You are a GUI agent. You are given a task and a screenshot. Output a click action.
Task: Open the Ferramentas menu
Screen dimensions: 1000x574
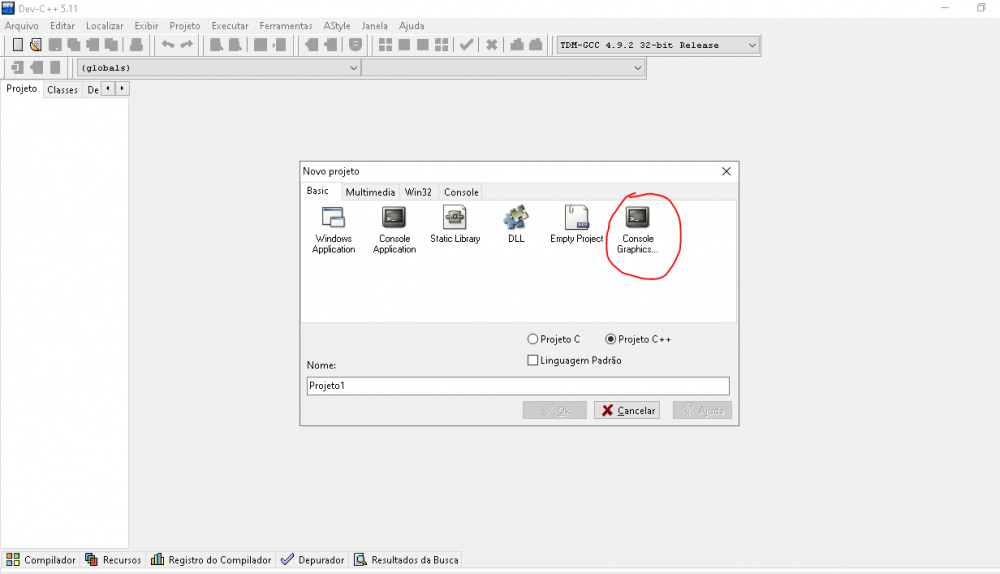coord(285,25)
